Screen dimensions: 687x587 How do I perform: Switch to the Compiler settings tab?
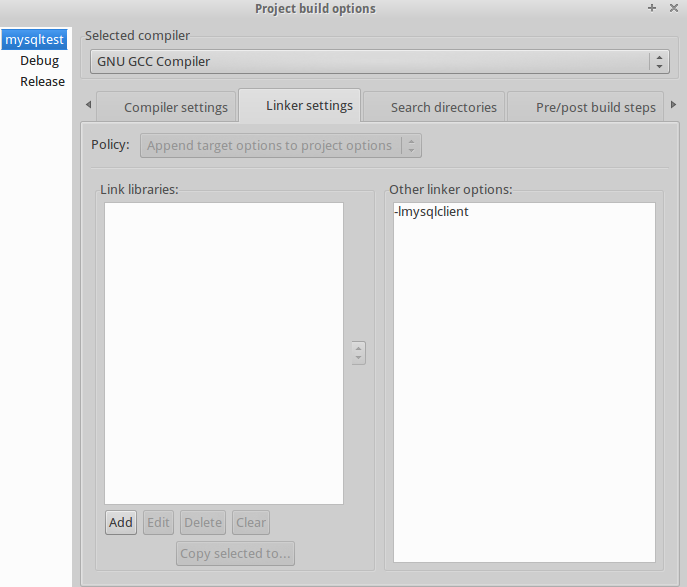[x=176, y=107]
